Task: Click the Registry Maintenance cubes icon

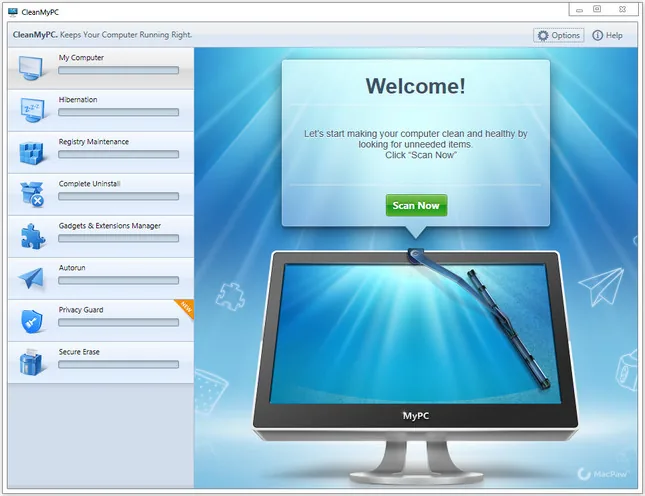Action: (x=31, y=153)
